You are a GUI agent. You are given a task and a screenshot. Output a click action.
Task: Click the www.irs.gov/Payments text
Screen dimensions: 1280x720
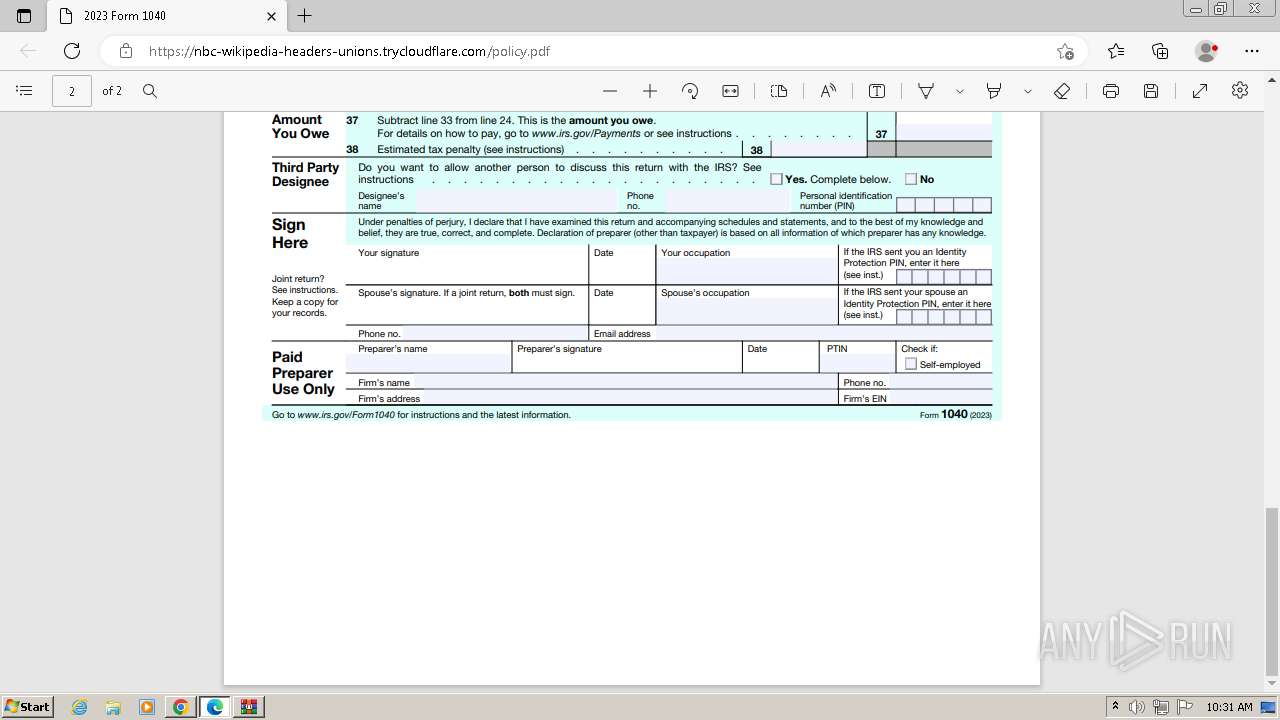(x=586, y=133)
